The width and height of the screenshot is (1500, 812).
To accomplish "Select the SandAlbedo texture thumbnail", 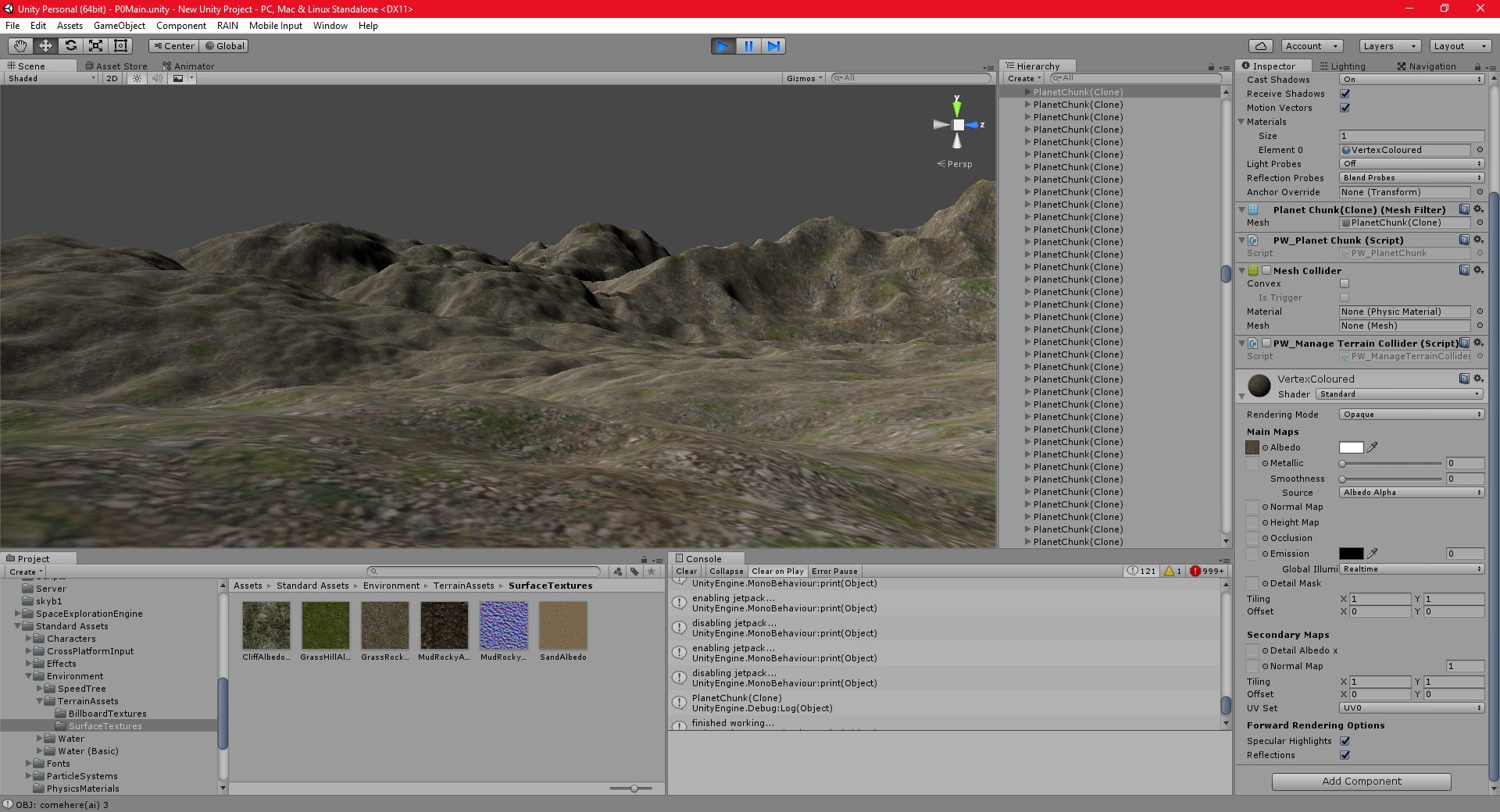I will click(x=562, y=625).
